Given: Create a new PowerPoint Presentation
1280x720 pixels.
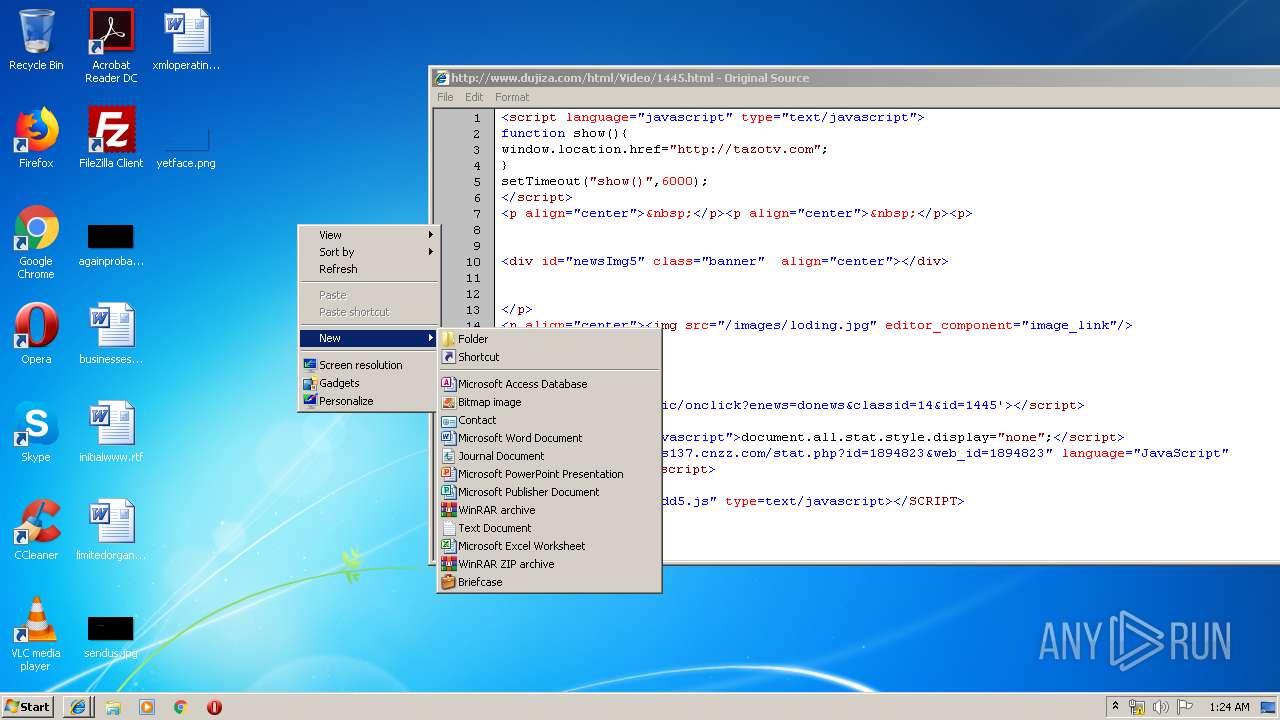Looking at the screenshot, I should point(549,474).
